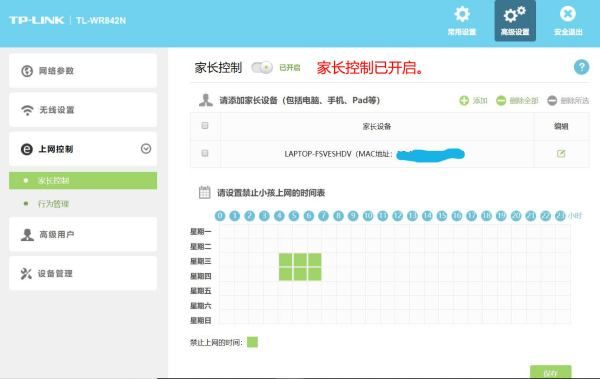
Task: Click the LAPTOP-FSVESHDV device name
Action: [x=318, y=154]
